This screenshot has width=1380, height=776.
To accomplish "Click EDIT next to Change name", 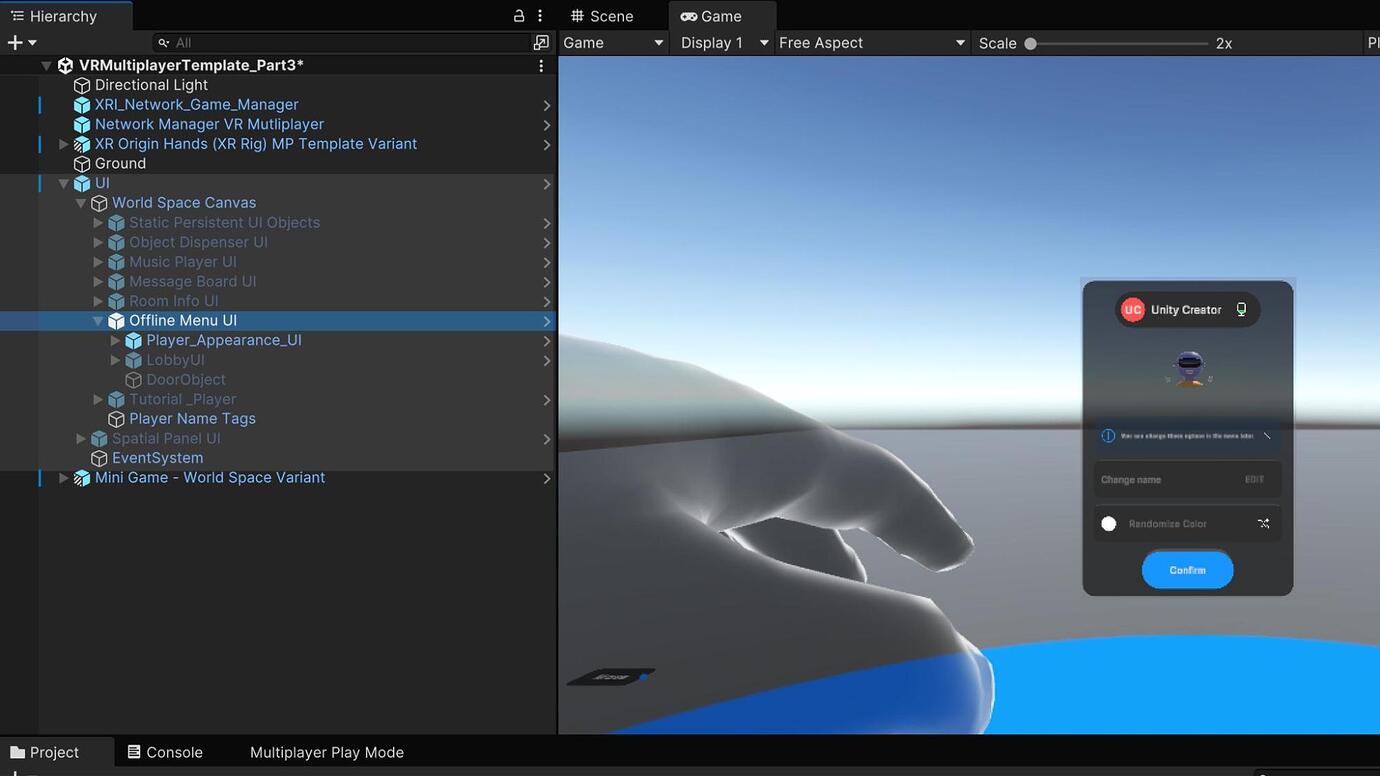I will (1254, 479).
